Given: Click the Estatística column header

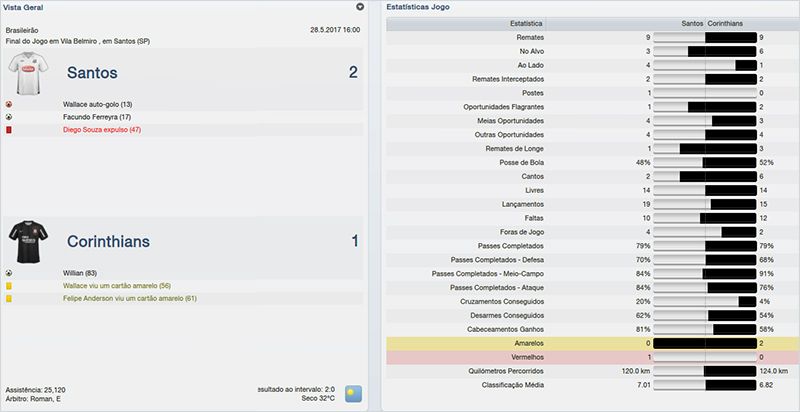Looking at the screenshot, I should [527, 21].
